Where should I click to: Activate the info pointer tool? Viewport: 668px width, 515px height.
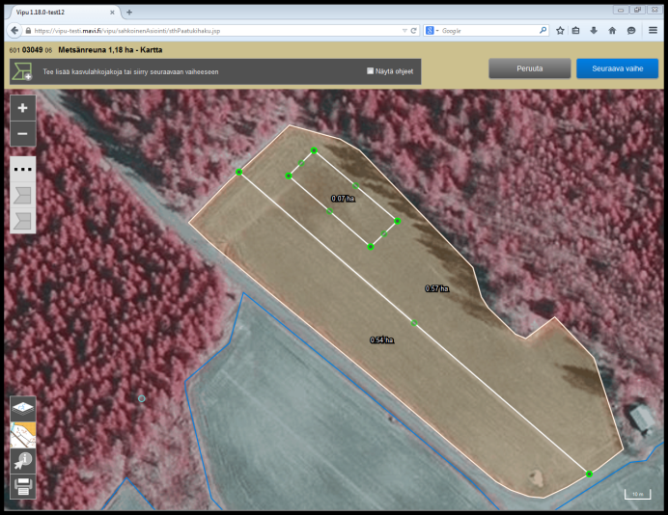click(22, 460)
